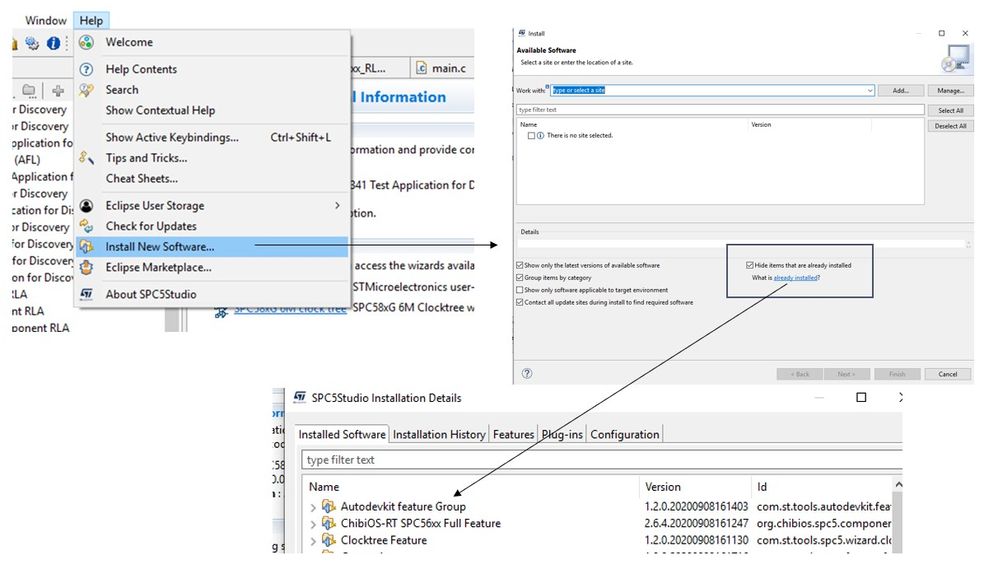This screenshot has width=998, height=565.
Task: Select the main.c editor tab
Action: pyautogui.click(x=442, y=67)
